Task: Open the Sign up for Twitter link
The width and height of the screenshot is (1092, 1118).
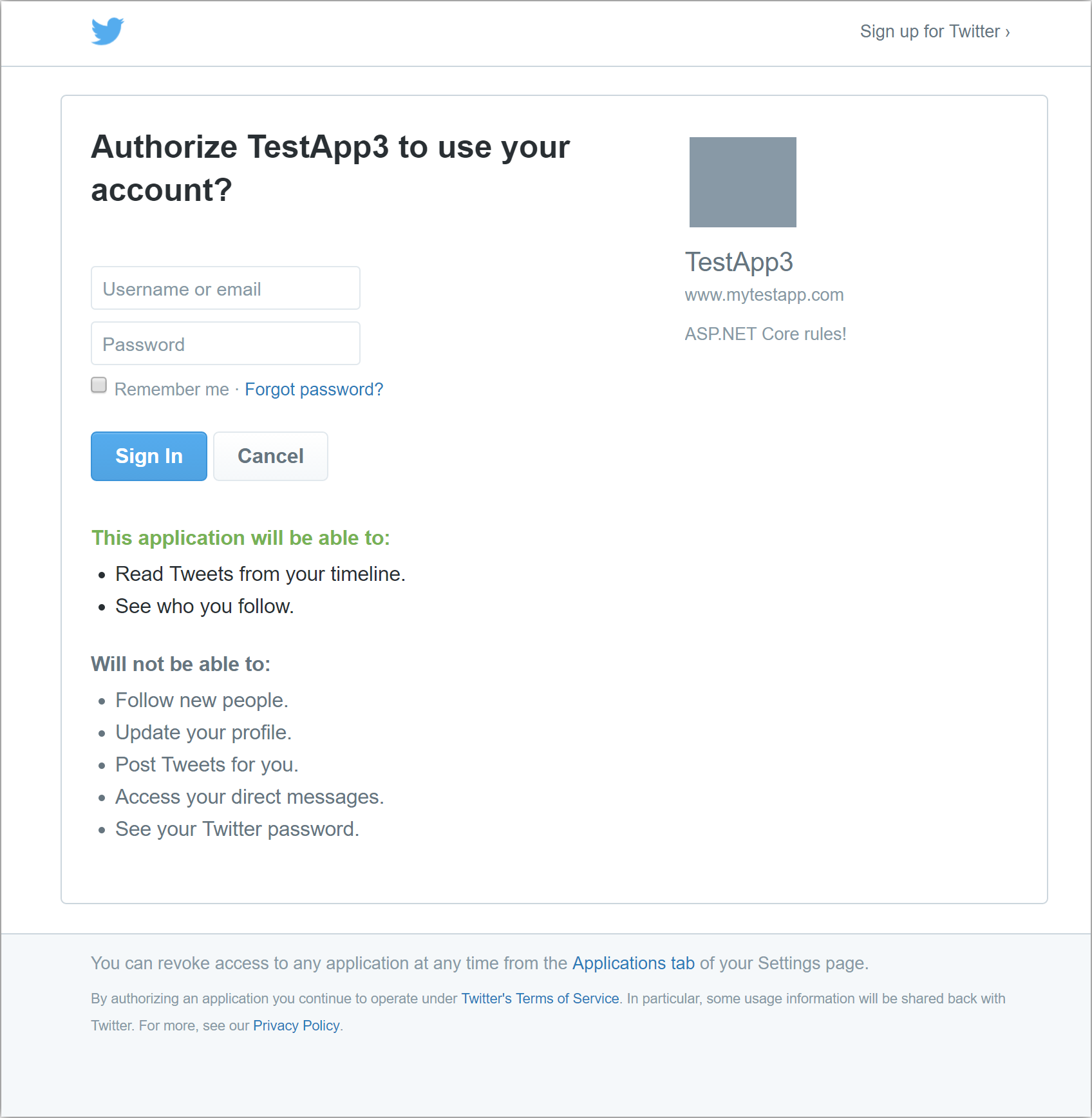Action: point(935,32)
